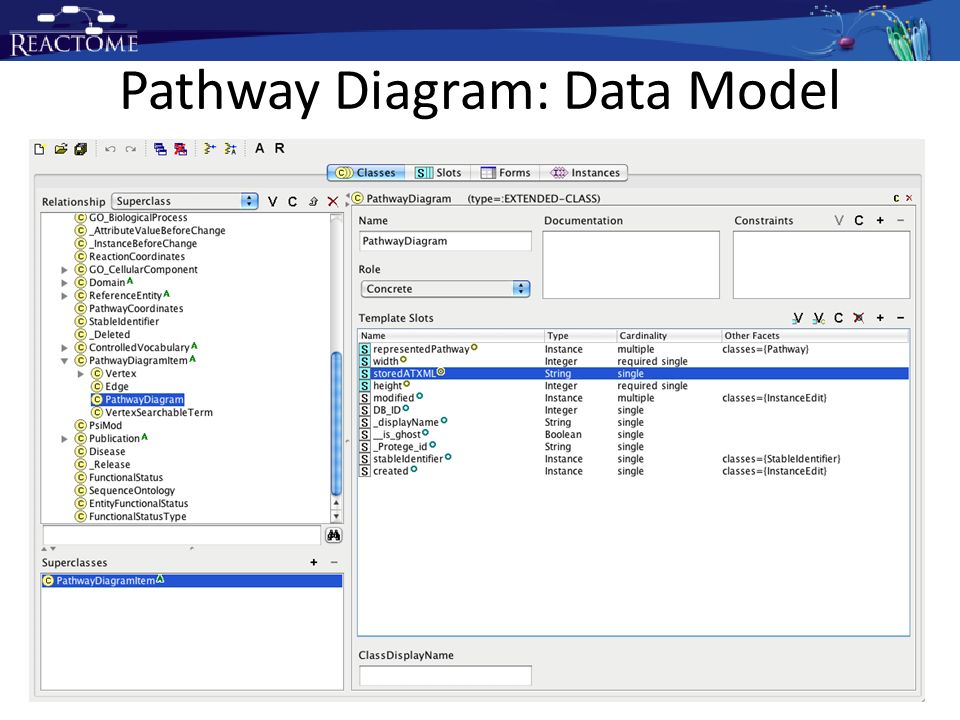The image size is (960, 720).
Task: Select the created slot row
Action: point(634,471)
